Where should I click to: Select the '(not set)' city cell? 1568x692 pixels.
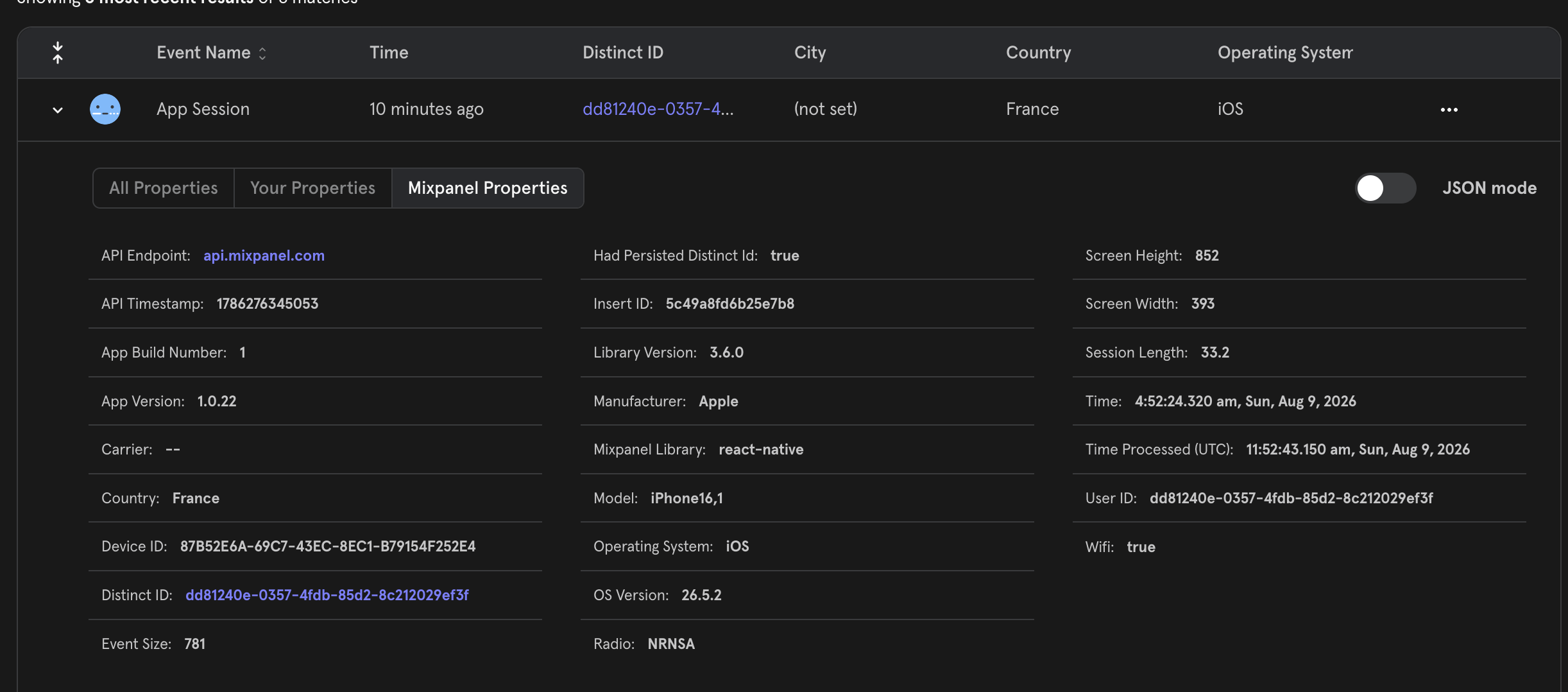pyautogui.click(x=826, y=109)
